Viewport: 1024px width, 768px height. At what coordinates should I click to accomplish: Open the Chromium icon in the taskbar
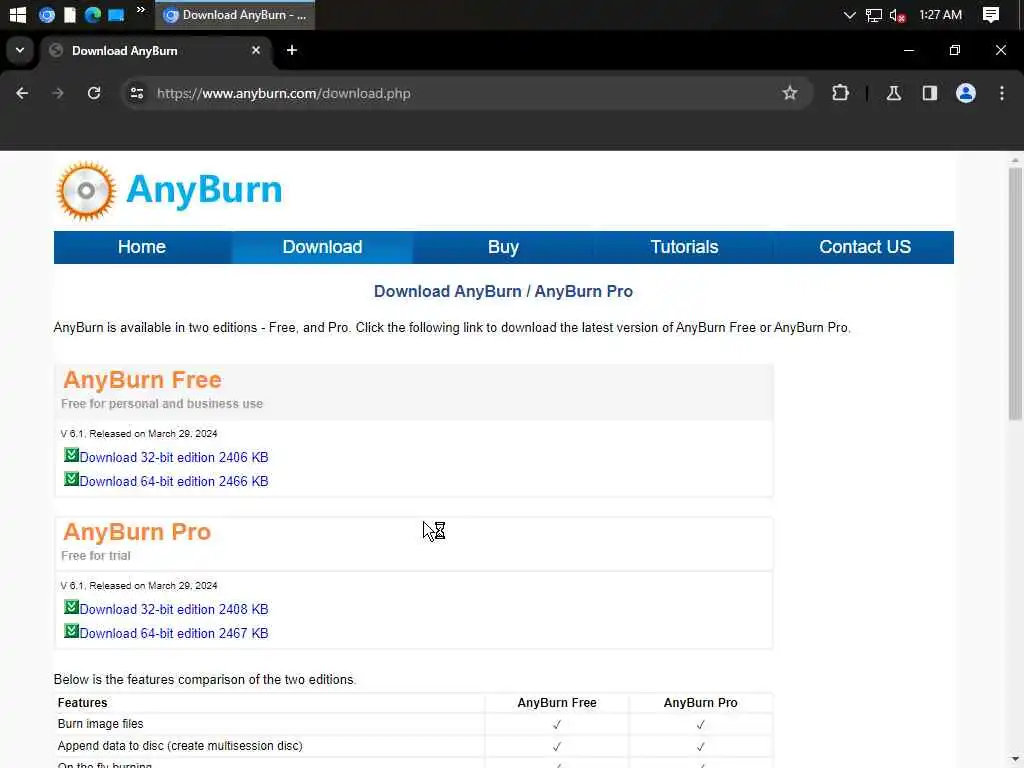coord(46,14)
